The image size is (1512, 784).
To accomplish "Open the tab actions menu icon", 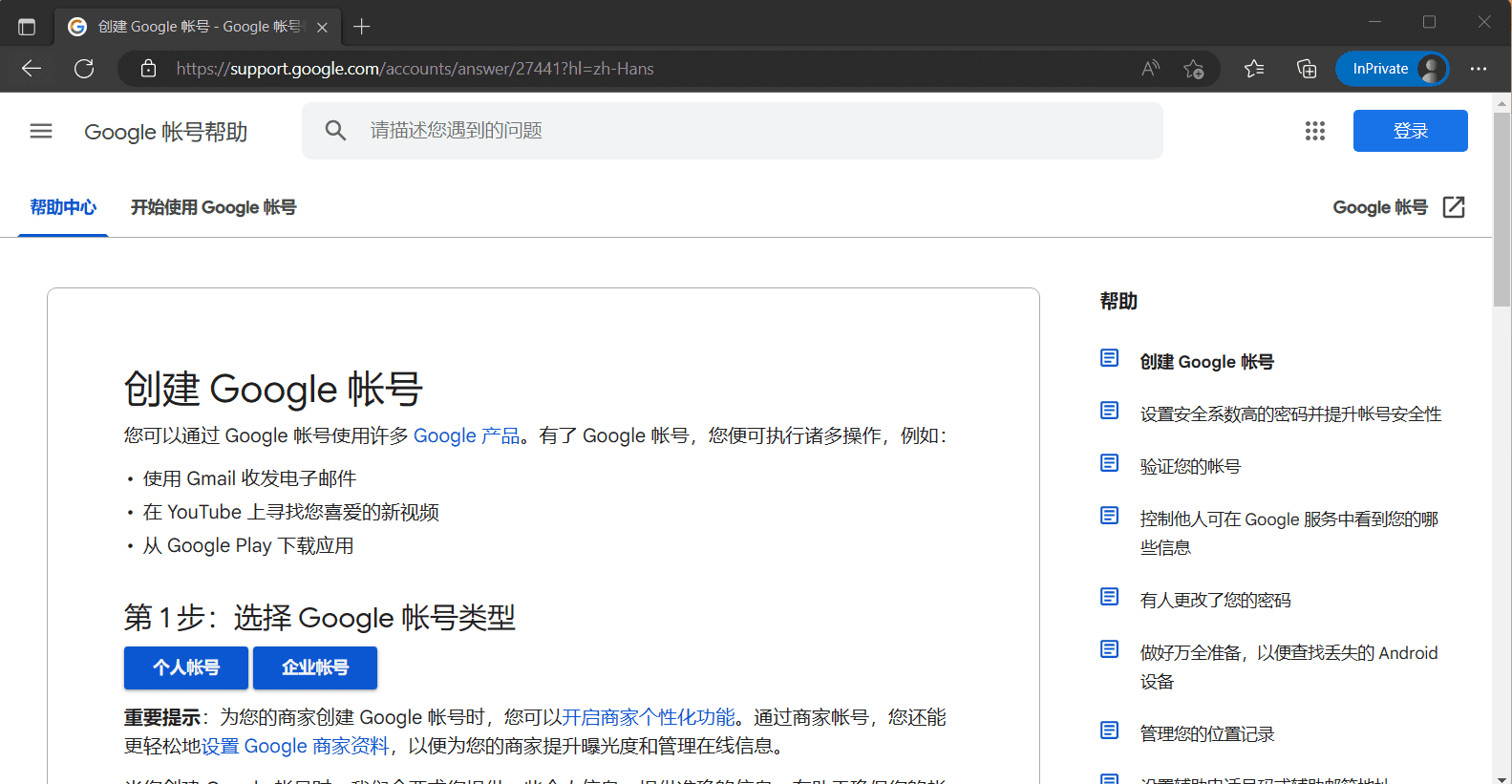I will point(27,27).
